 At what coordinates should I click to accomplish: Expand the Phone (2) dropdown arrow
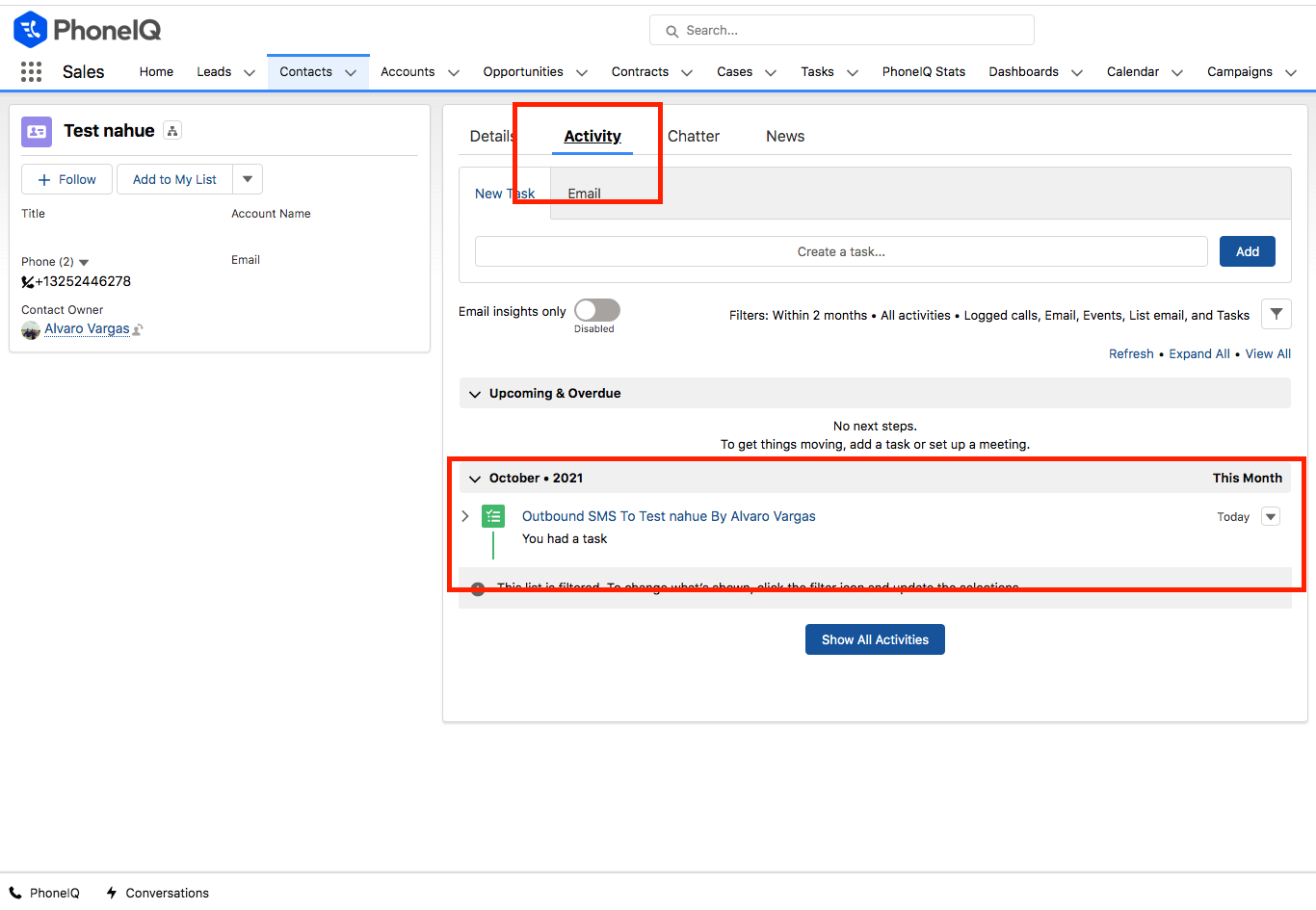click(x=84, y=262)
